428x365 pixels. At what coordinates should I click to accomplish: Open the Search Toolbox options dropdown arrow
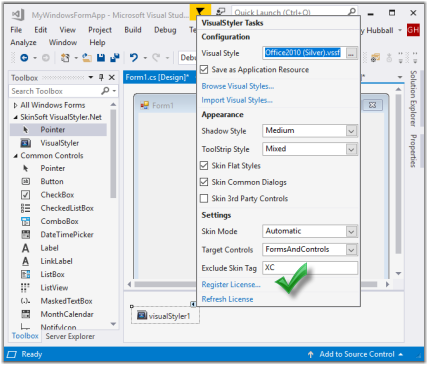pos(114,91)
